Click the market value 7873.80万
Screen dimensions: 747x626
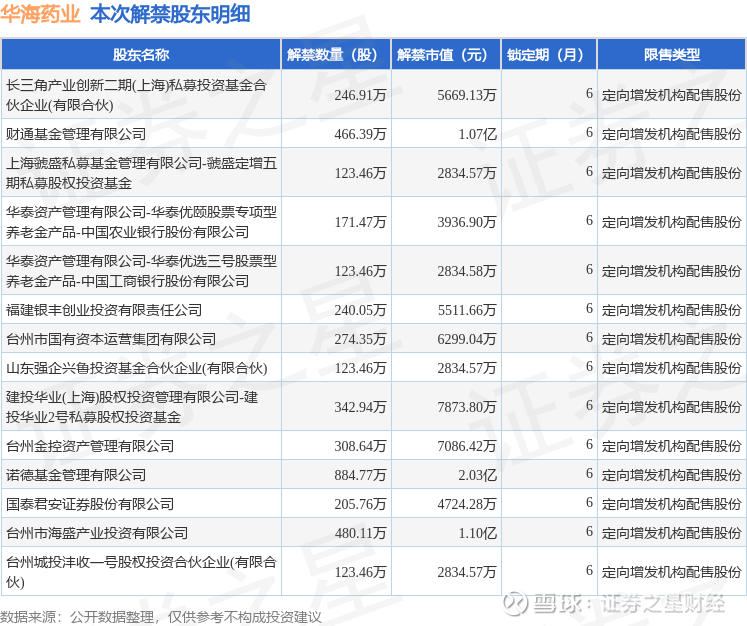467,408
